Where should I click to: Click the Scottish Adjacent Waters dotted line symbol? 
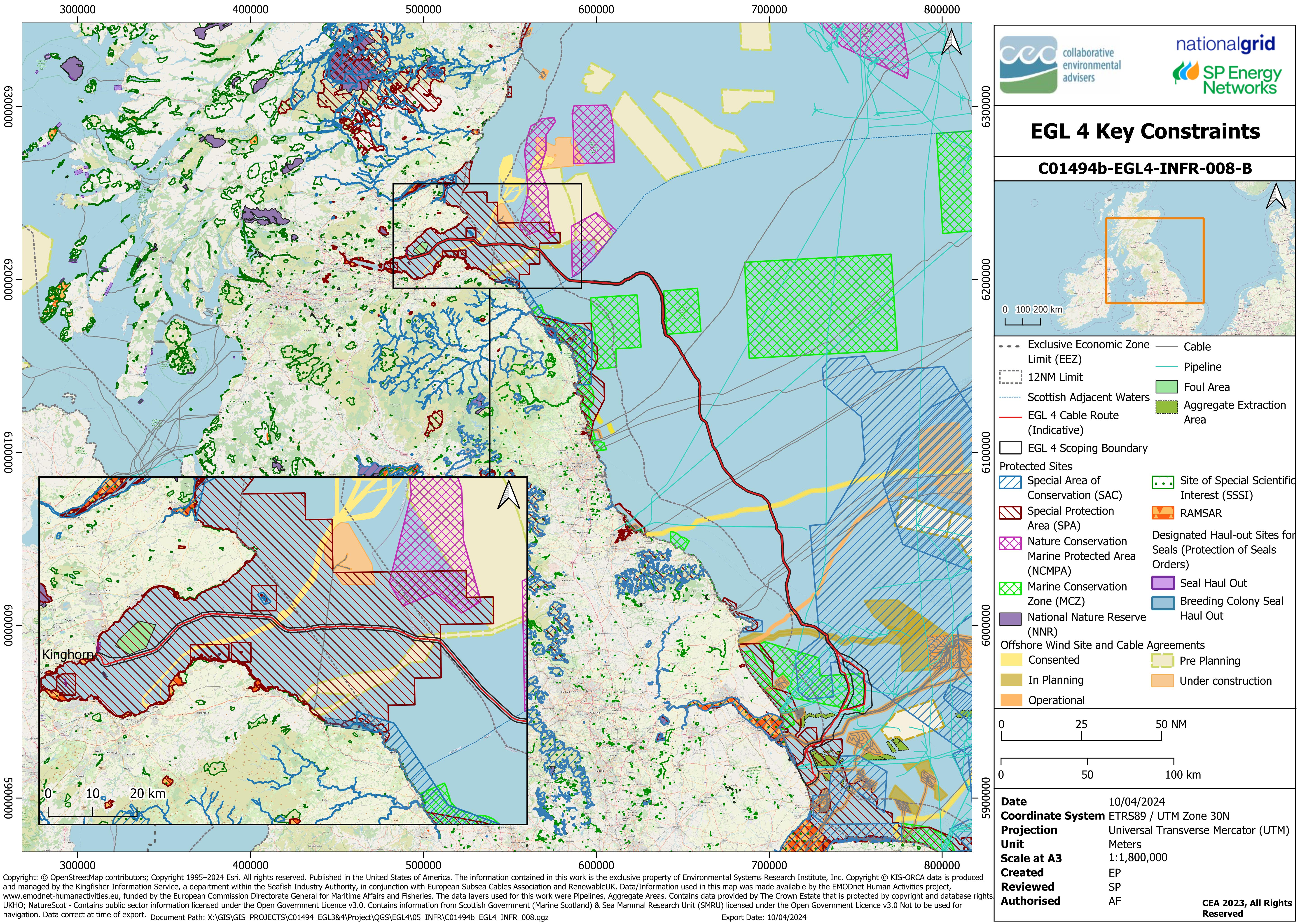click(x=1010, y=398)
